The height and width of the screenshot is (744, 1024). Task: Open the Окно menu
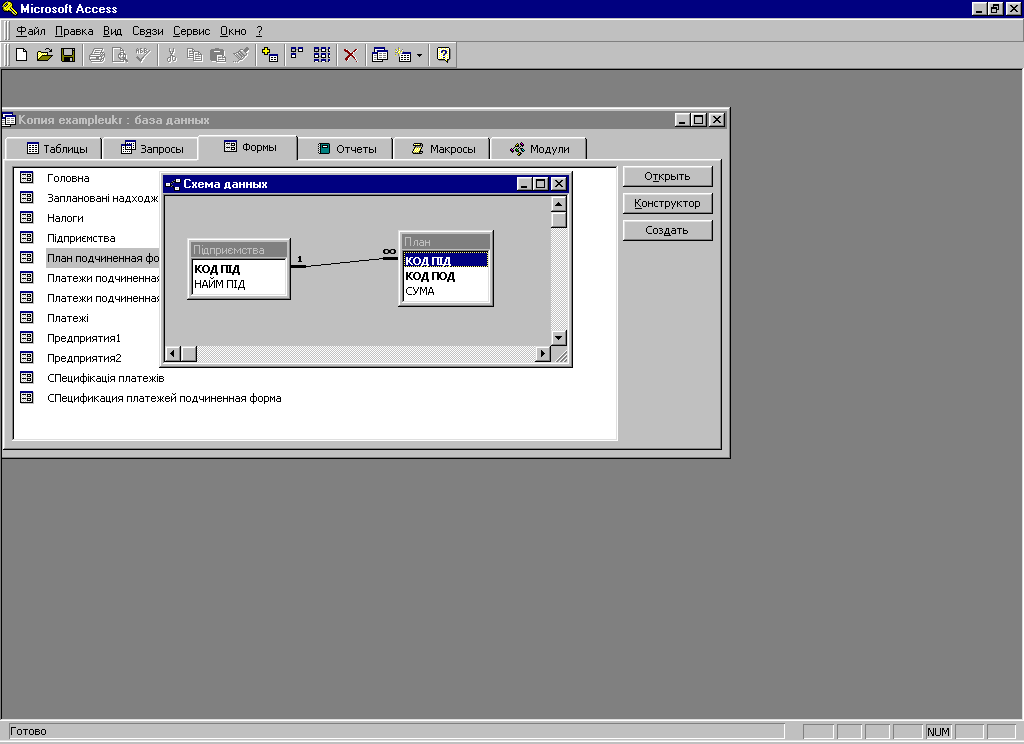click(233, 31)
